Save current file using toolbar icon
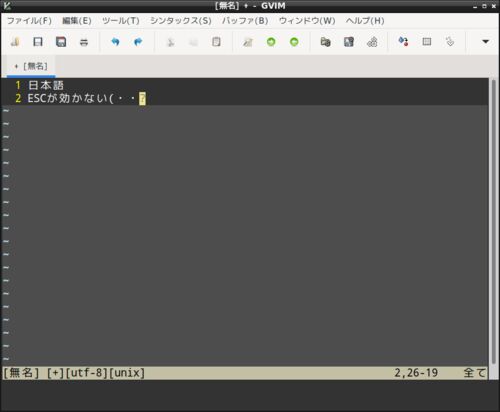This screenshot has width=500, height=412. [38, 42]
